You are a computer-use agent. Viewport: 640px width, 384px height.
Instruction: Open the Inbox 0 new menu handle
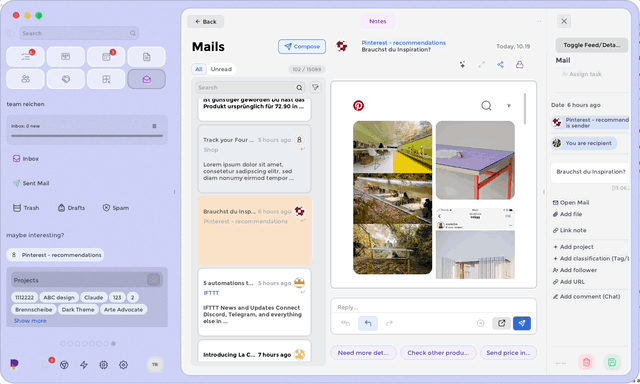(154, 126)
